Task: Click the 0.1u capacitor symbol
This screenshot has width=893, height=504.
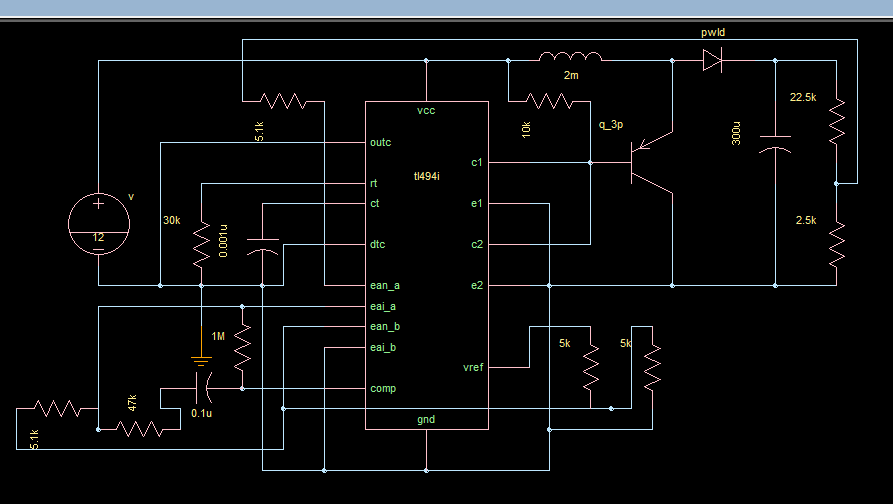Action: click(204, 388)
